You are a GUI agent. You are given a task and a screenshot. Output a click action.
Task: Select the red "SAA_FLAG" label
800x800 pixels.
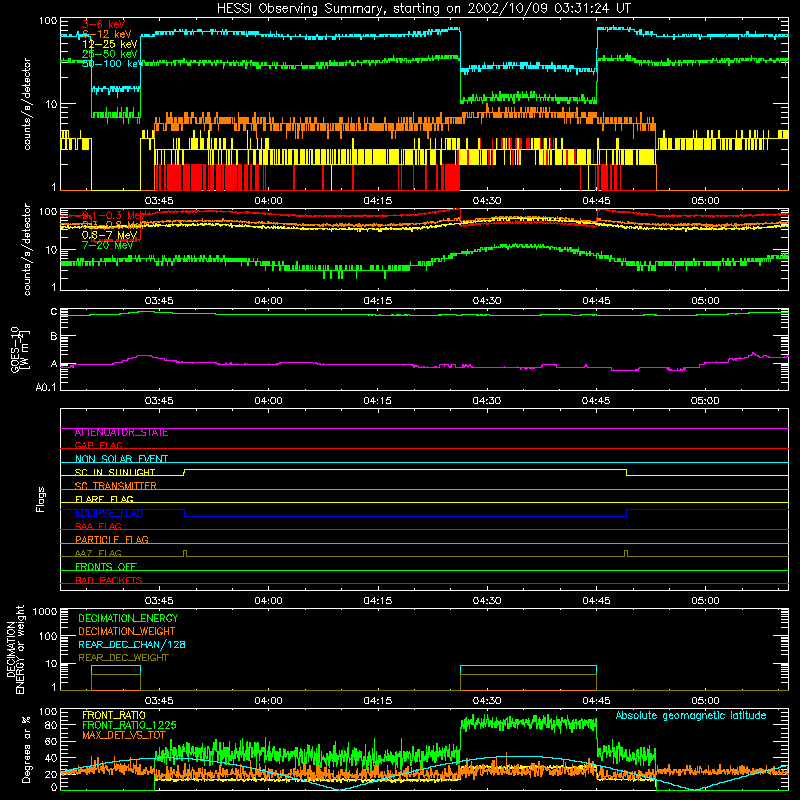[x=98, y=526]
